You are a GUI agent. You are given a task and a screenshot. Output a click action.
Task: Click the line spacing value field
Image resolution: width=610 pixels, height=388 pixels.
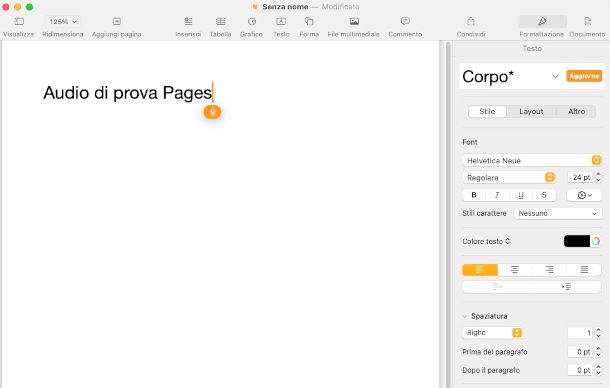(580, 333)
